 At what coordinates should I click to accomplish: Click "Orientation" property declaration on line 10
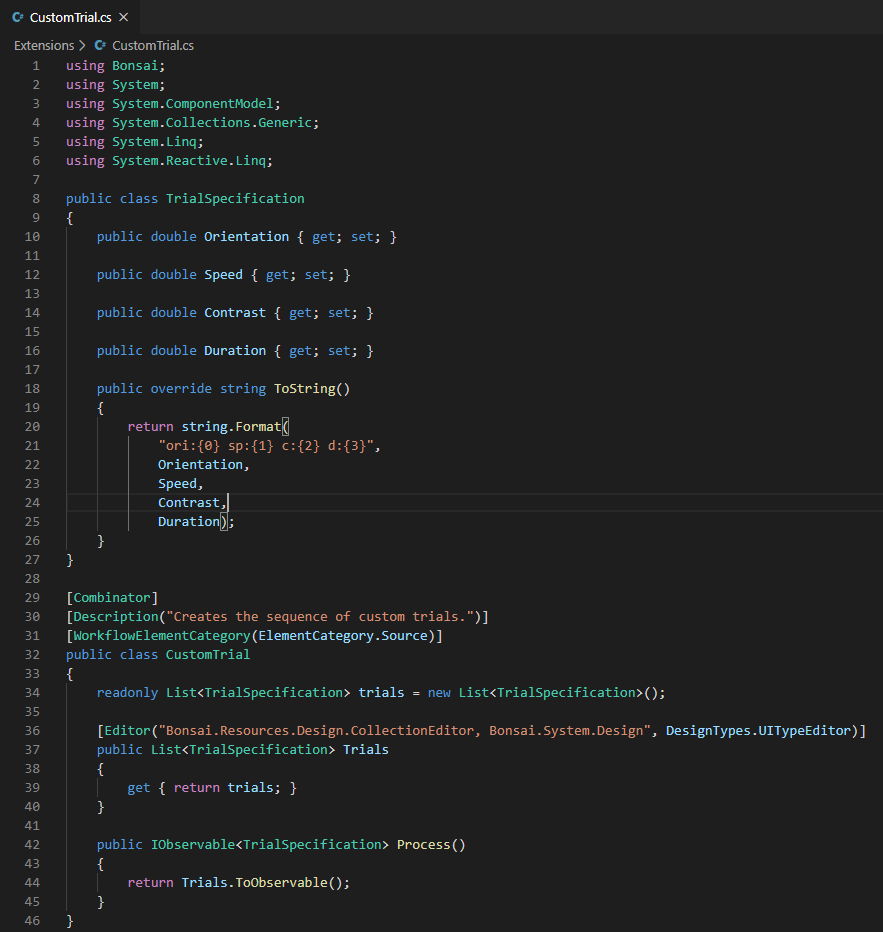pos(247,237)
